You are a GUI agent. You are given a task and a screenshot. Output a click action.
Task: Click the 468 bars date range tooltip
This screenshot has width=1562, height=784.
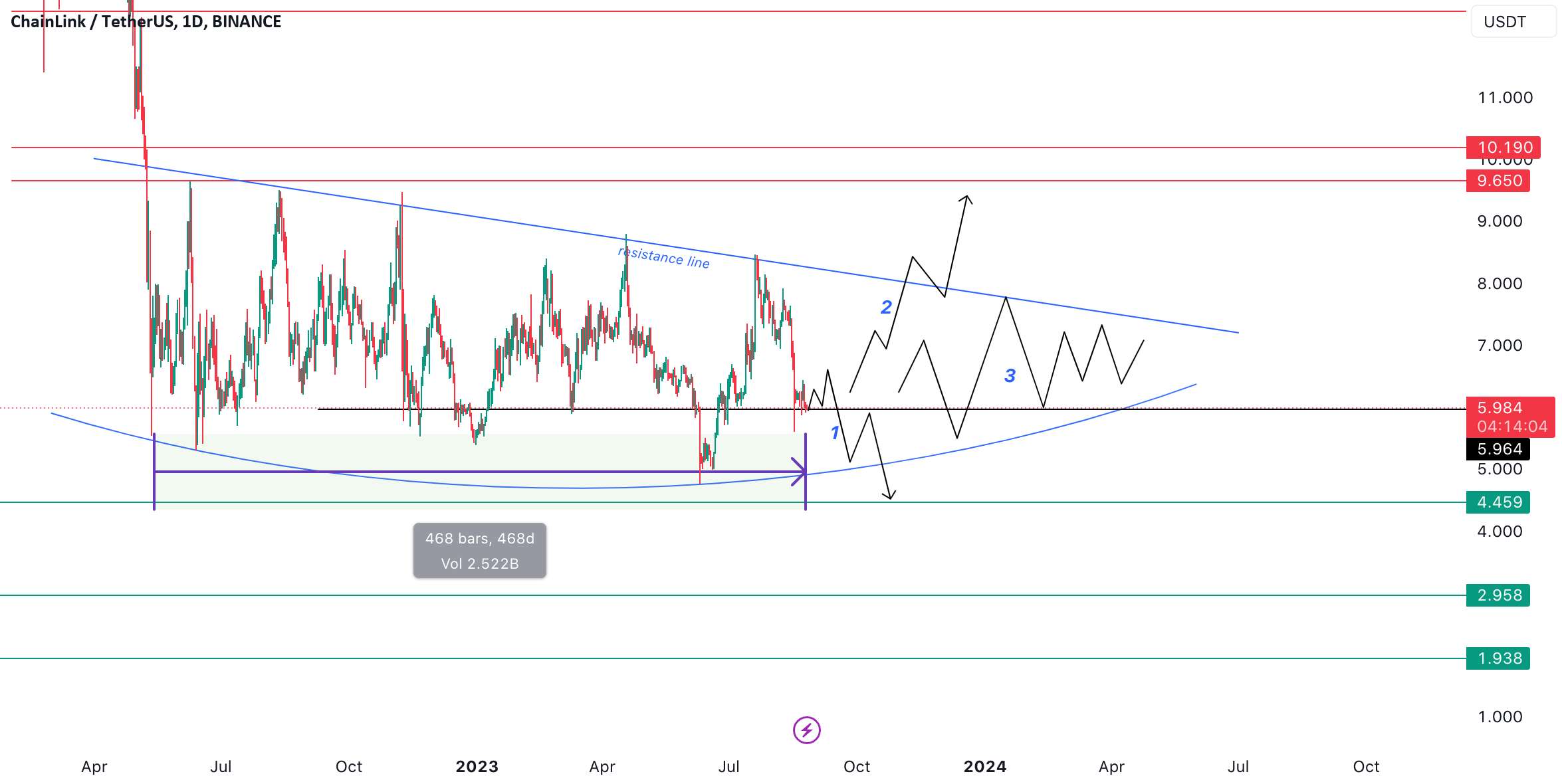click(x=480, y=551)
